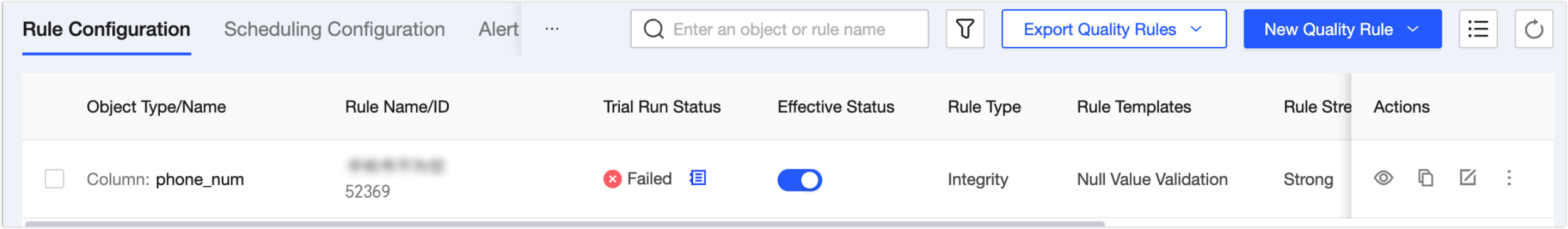The height and width of the screenshot is (229, 1568).
Task: Open the filter funnel icon
Action: [x=964, y=29]
